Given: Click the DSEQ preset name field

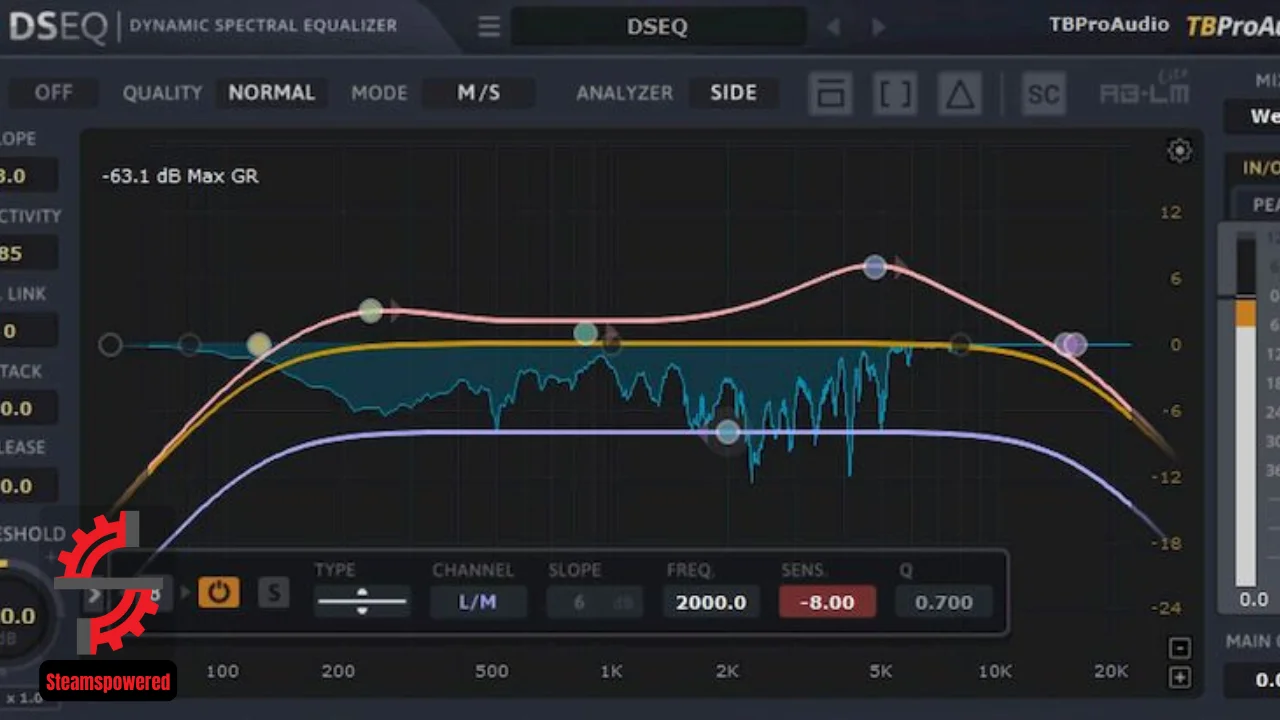Looking at the screenshot, I should 658,27.
